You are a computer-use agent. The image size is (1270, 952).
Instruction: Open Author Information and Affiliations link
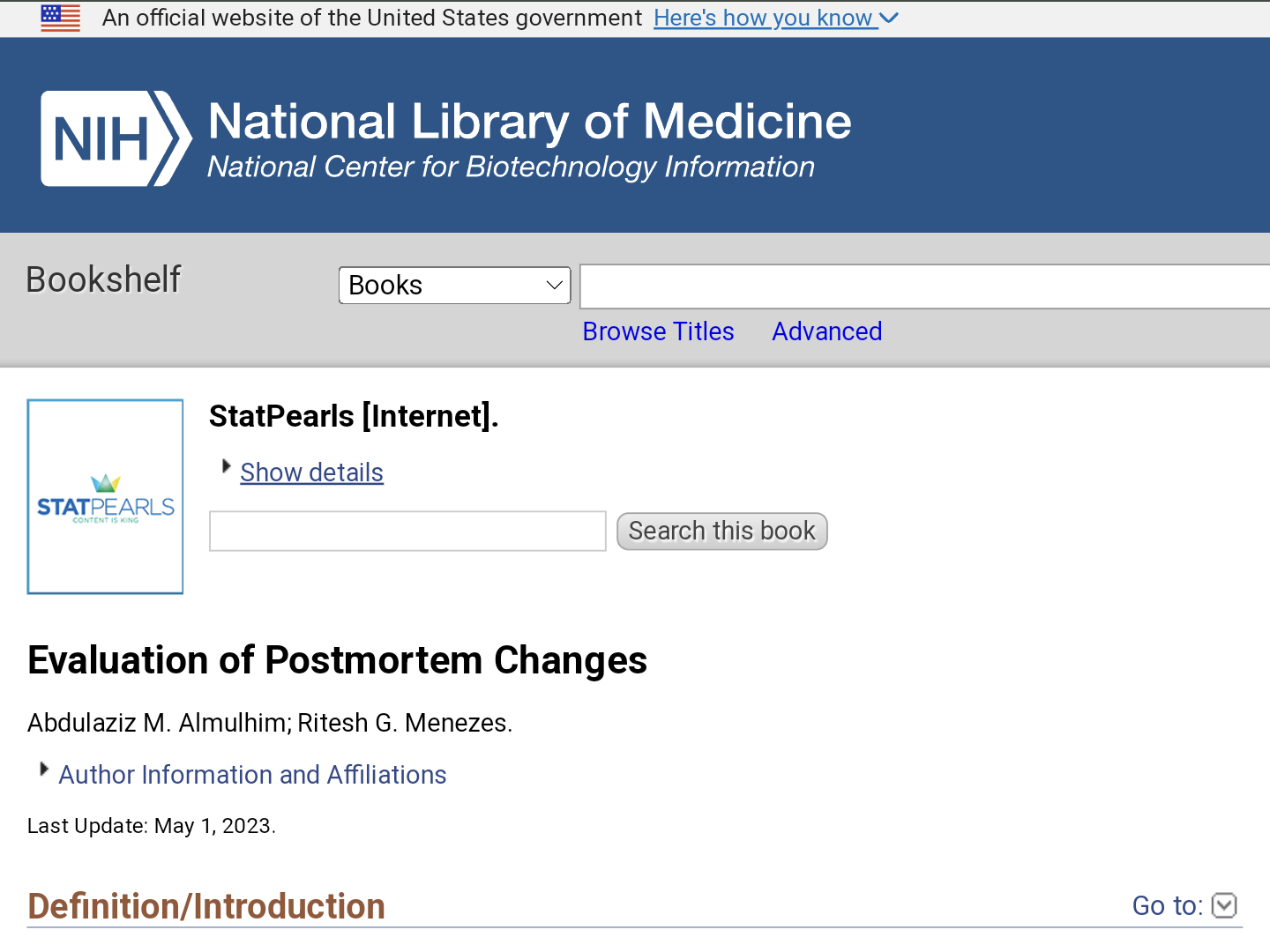252,775
